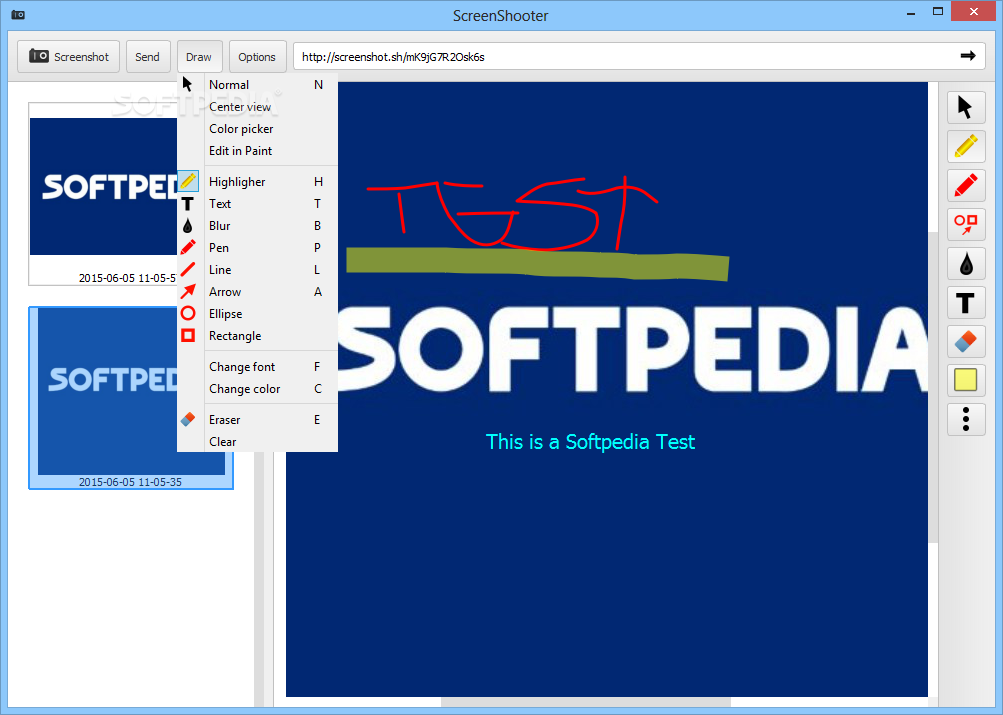Choose Eraser from the Draw menu
Screen dimensions: 1003x715
[x=257, y=420]
